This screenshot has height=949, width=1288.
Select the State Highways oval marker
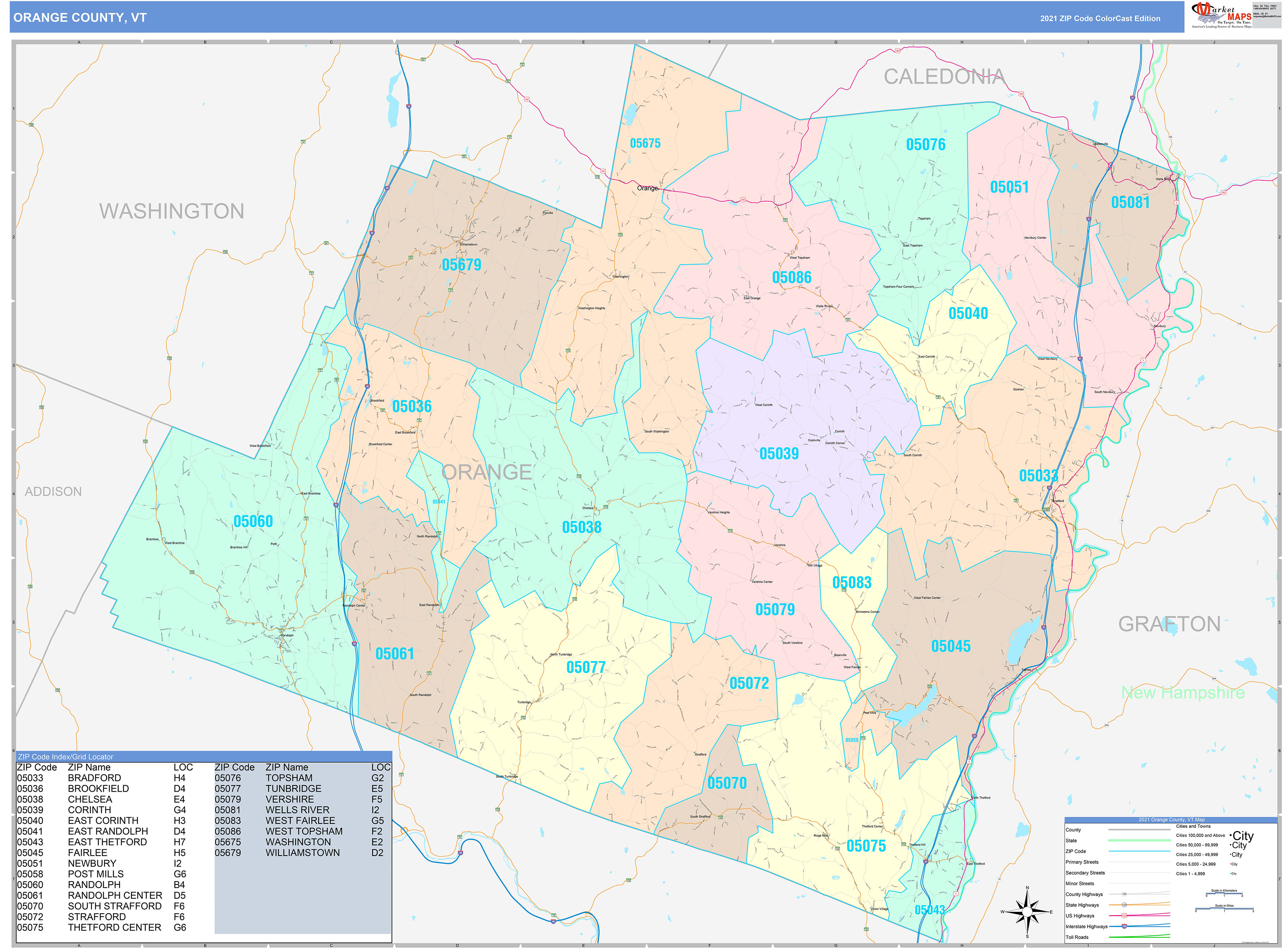[x=1125, y=905]
